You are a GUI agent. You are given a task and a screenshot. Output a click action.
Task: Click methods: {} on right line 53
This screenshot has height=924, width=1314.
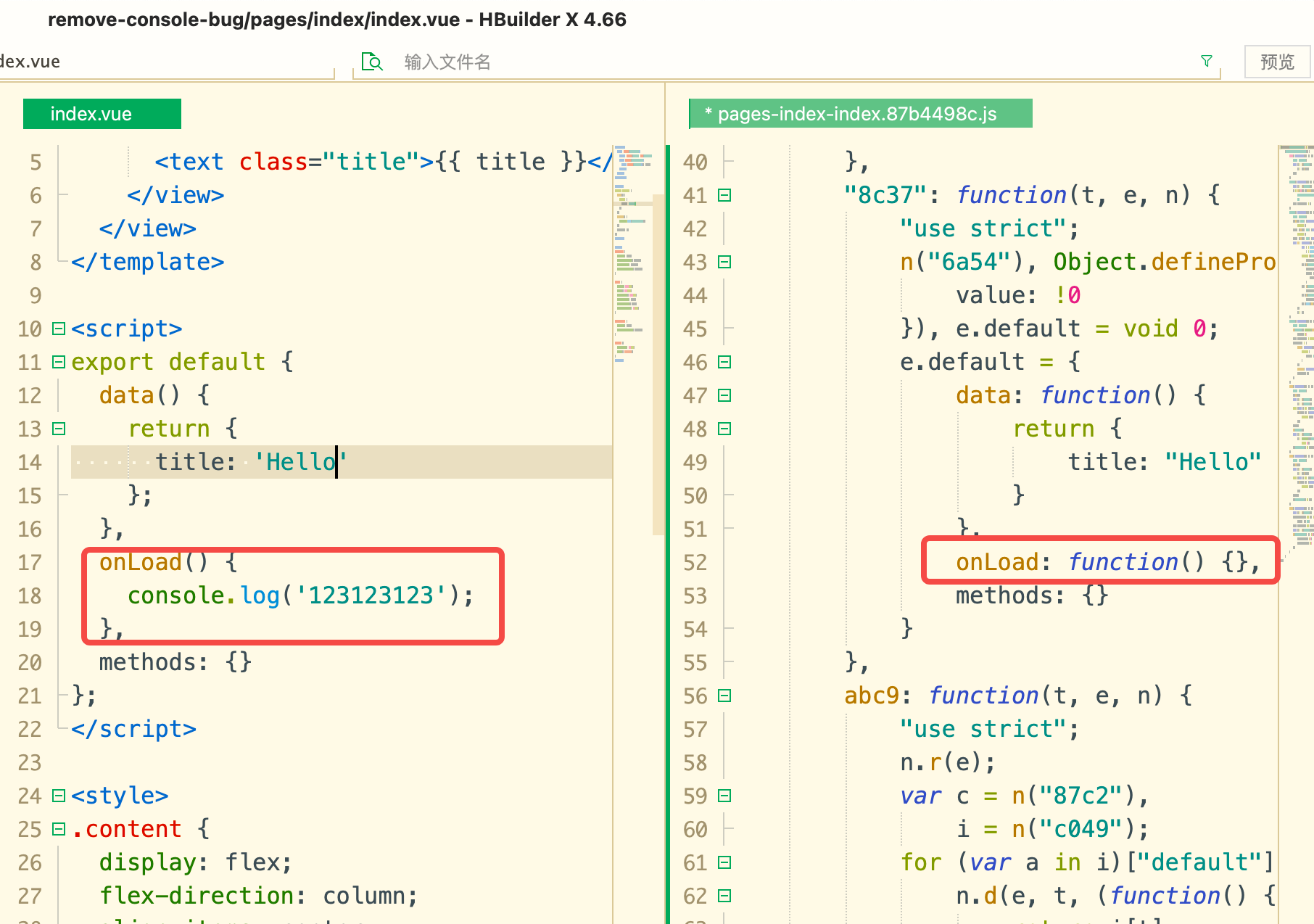pos(1032,595)
